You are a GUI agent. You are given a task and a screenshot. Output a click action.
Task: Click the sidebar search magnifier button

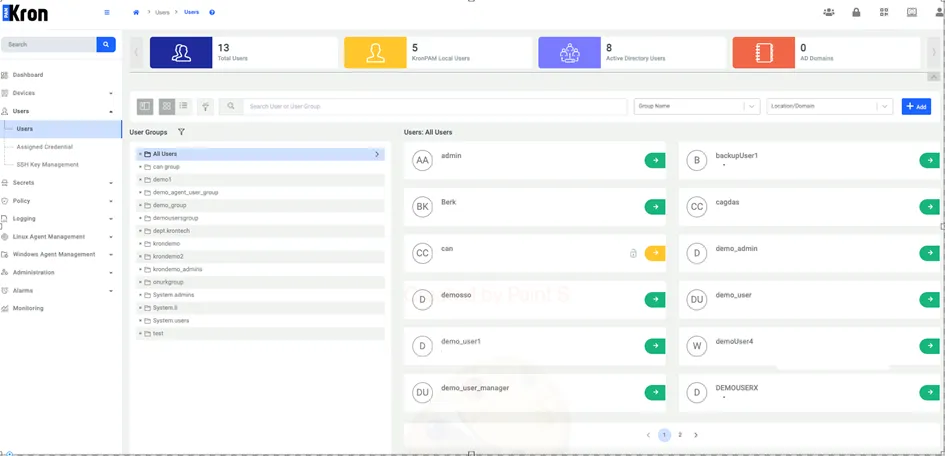(x=106, y=45)
